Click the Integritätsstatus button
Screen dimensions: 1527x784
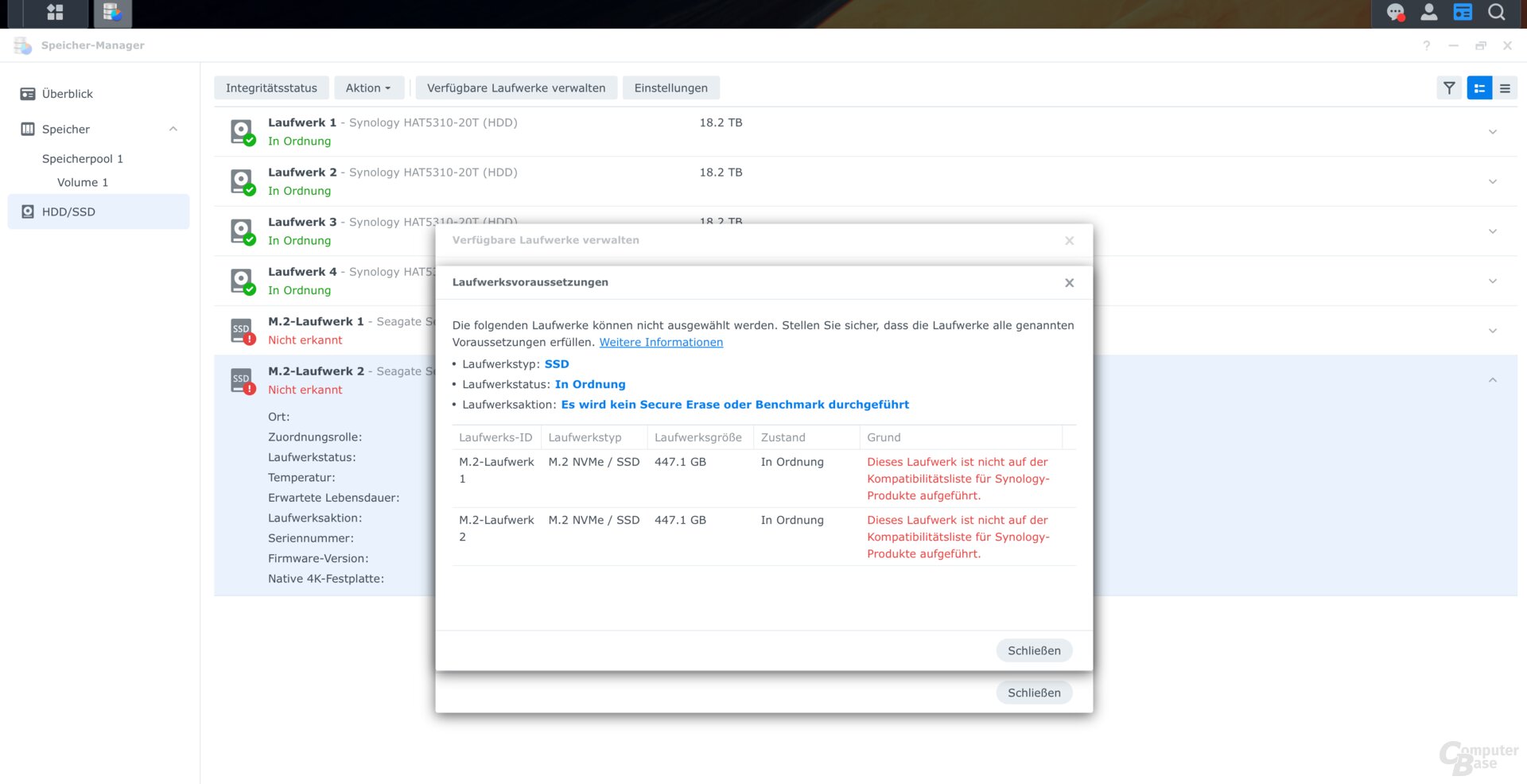point(271,88)
